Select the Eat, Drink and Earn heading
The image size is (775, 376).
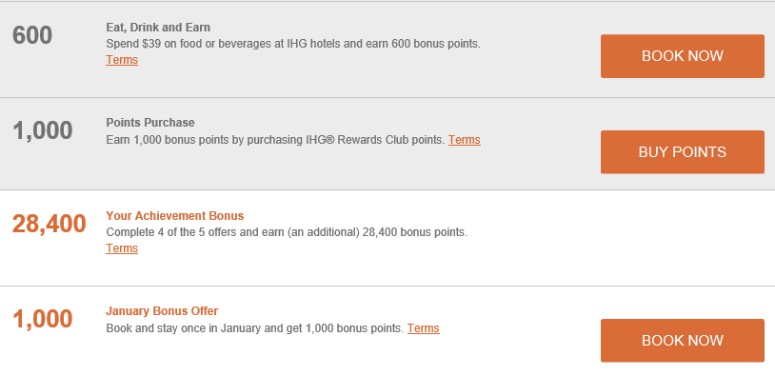[x=158, y=28]
